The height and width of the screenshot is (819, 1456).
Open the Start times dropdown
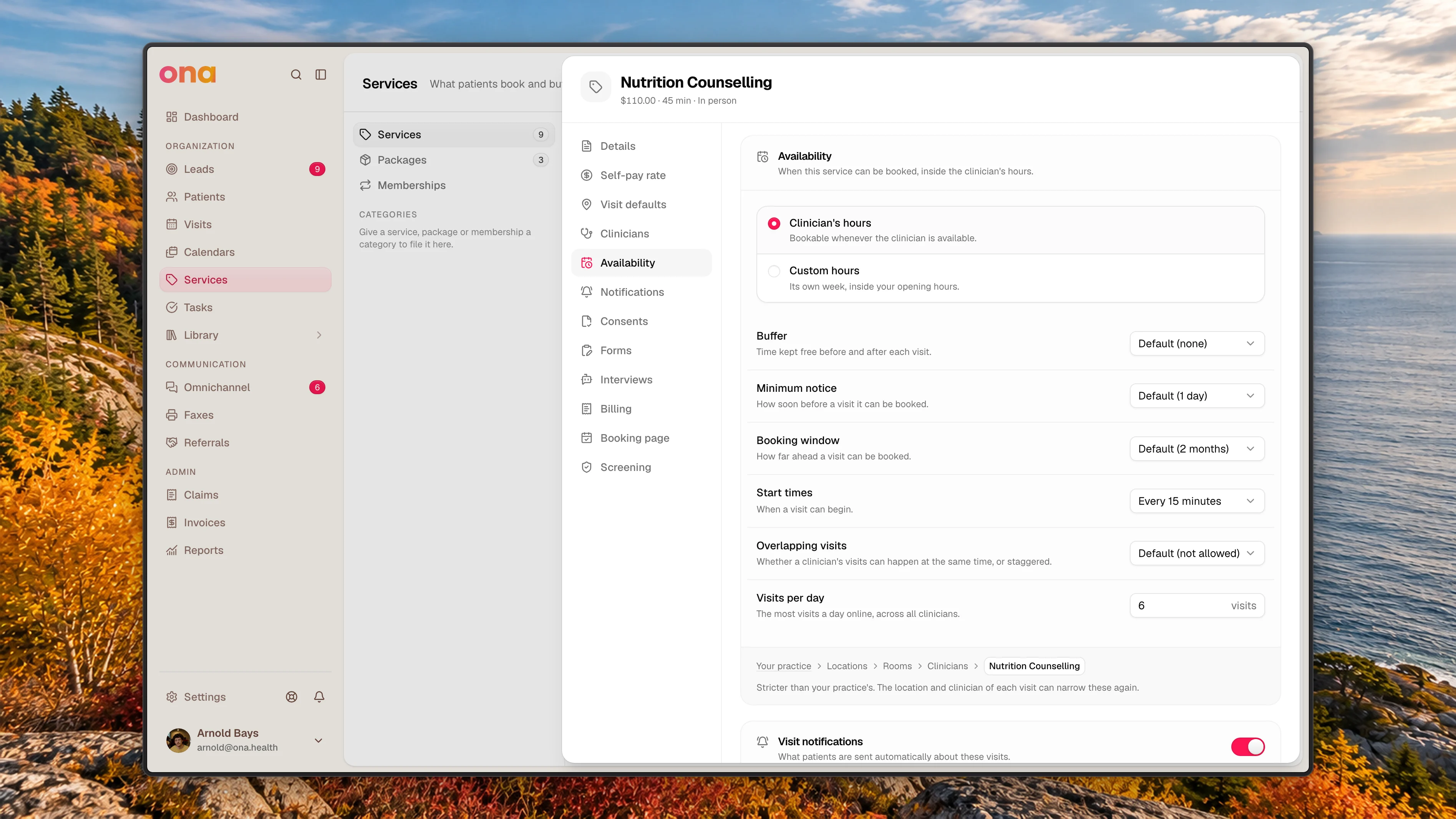[1197, 501]
